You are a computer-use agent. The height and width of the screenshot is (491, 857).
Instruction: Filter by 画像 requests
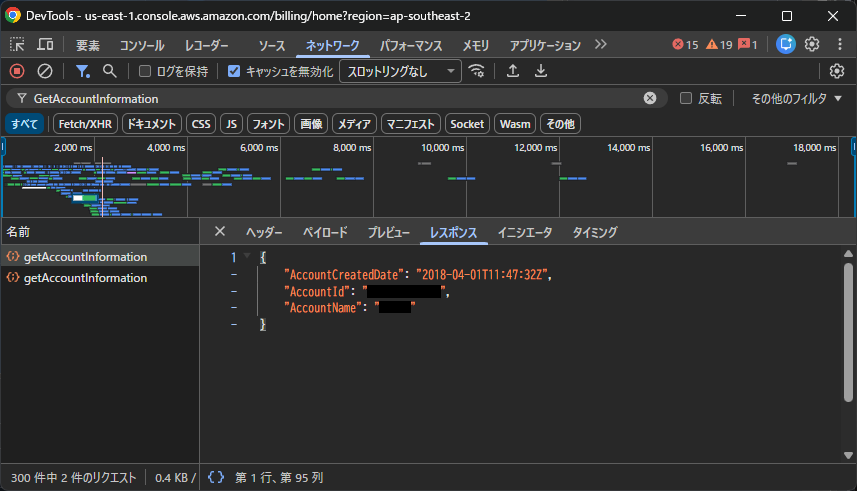(x=311, y=124)
